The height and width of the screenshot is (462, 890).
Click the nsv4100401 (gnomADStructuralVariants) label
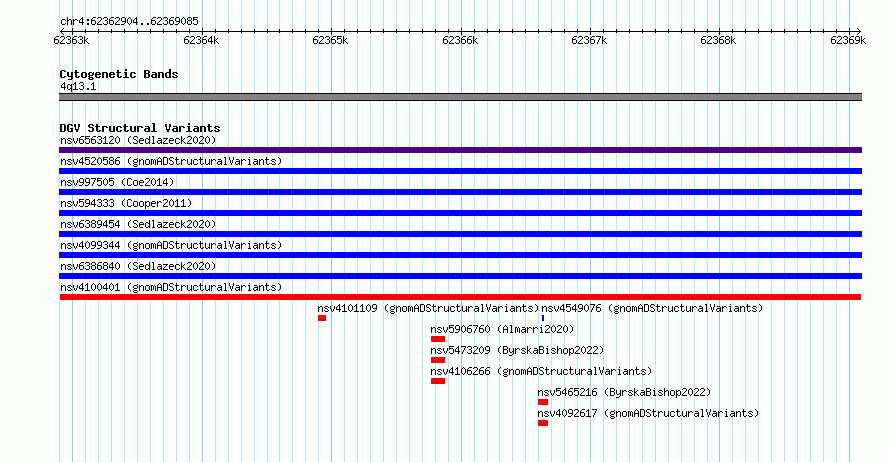(x=171, y=287)
